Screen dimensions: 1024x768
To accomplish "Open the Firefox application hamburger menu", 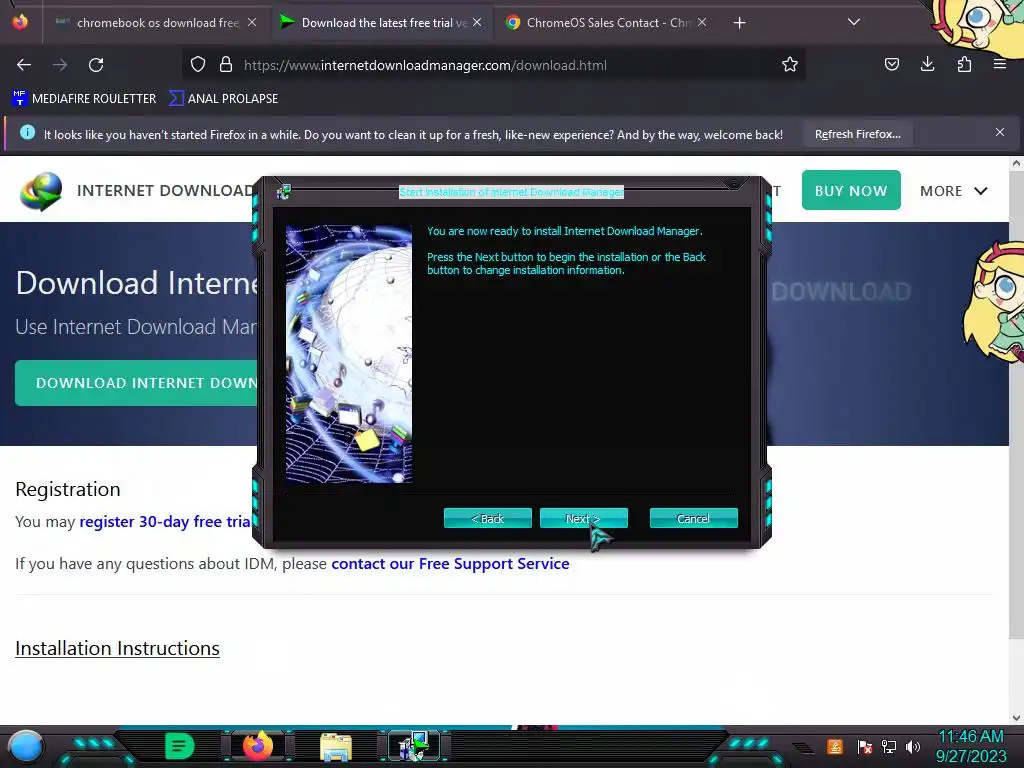I will click(x=1000, y=64).
